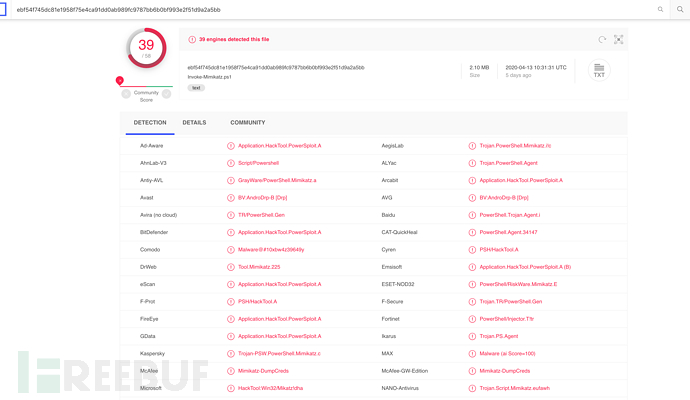Select the PowerShell.Agent.34147 result
The image size is (690, 400).
(x=508, y=232)
